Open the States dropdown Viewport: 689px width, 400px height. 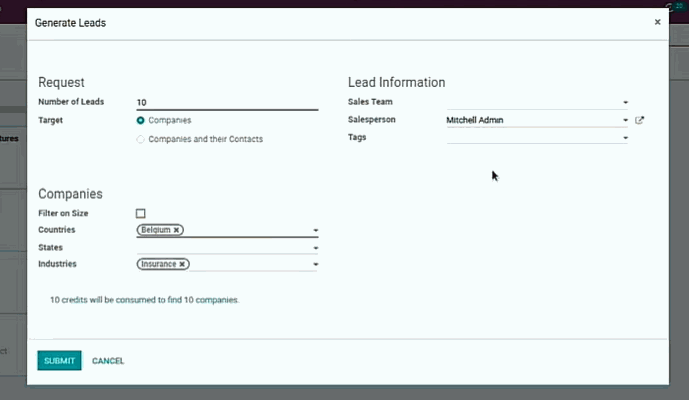coord(315,248)
